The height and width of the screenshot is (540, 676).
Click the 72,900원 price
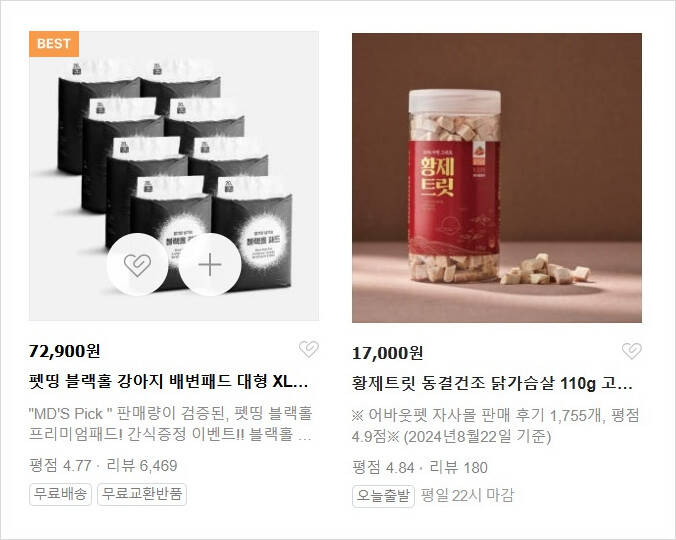65,351
